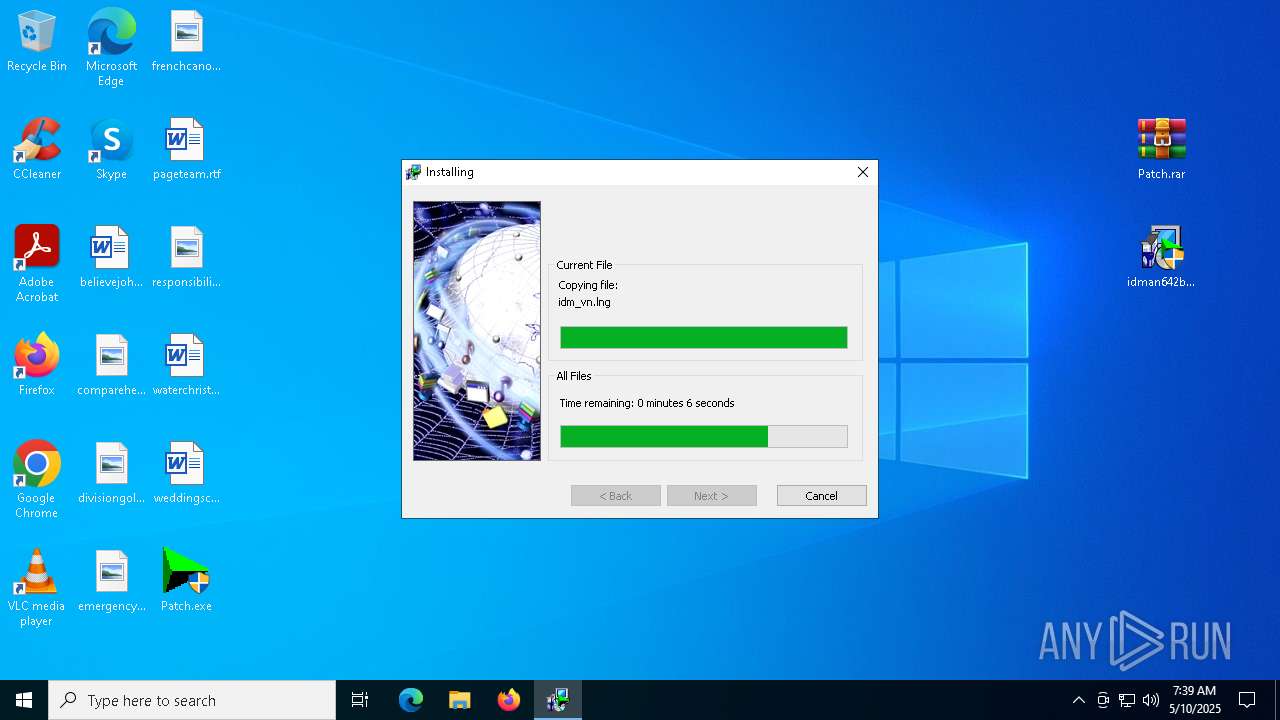Open the notification center icon

point(1247,700)
